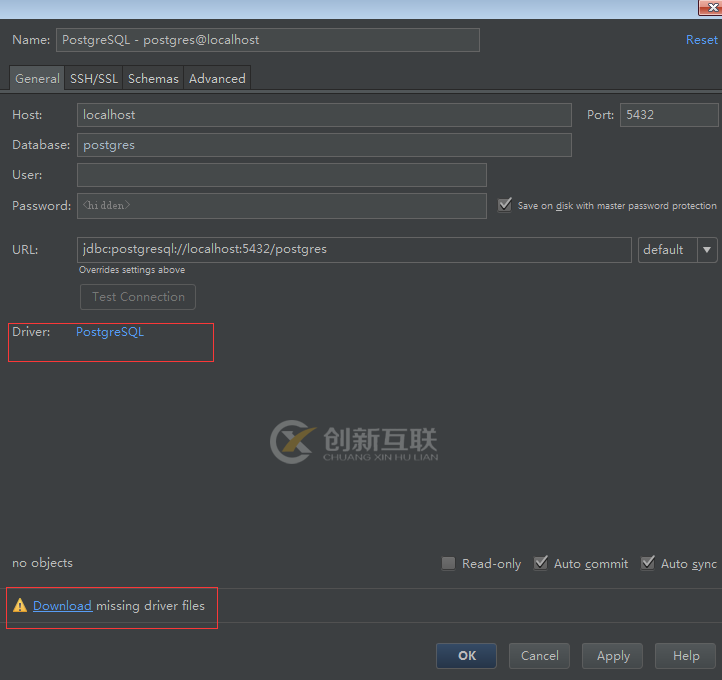Close the dialog with the red X button
The height and width of the screenshot is (680, 722).
click(710, 8)
